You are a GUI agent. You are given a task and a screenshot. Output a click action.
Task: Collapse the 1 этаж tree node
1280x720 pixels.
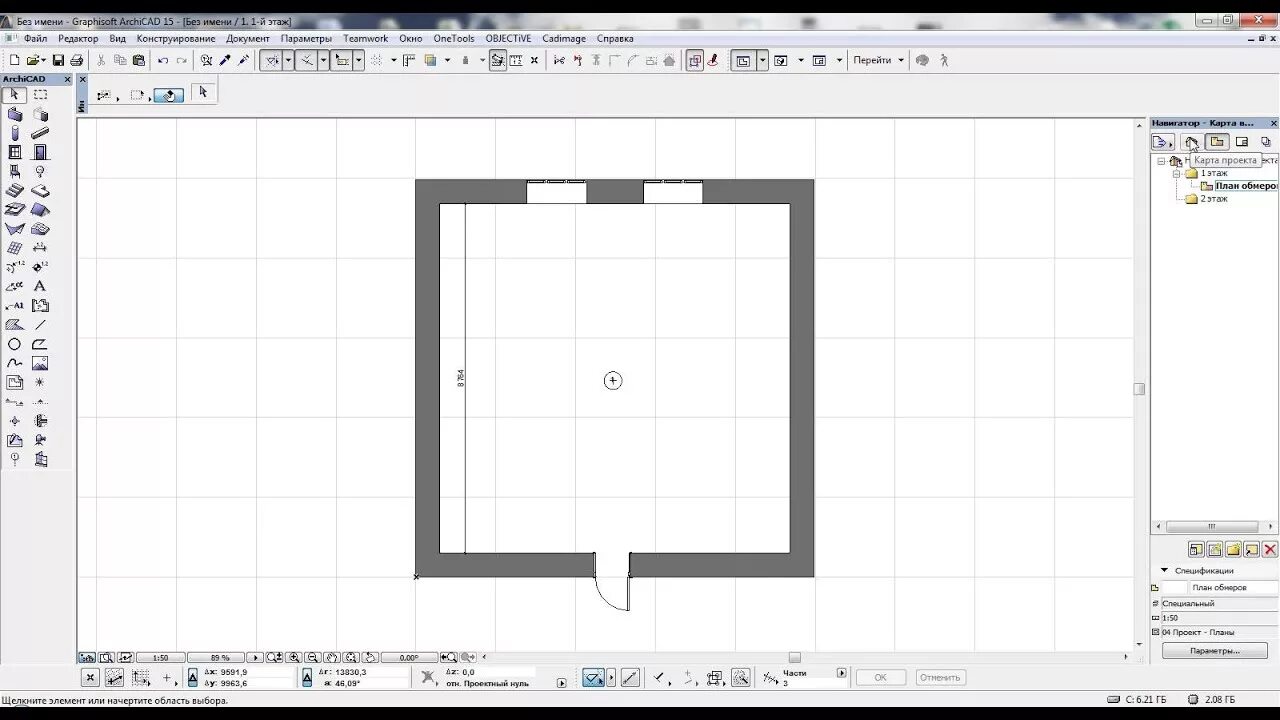click(x=1177, y=173)
